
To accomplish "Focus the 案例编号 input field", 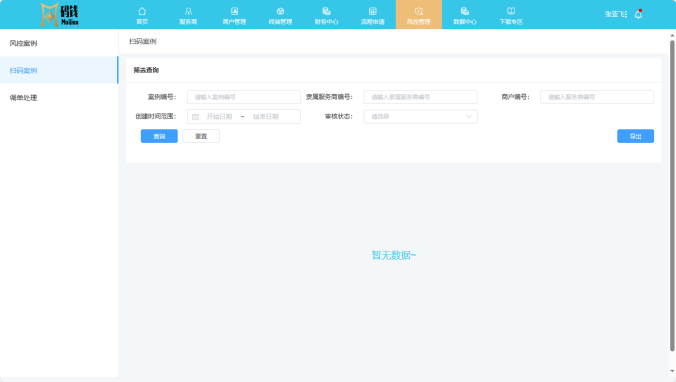I will click(x=244, y=97).
